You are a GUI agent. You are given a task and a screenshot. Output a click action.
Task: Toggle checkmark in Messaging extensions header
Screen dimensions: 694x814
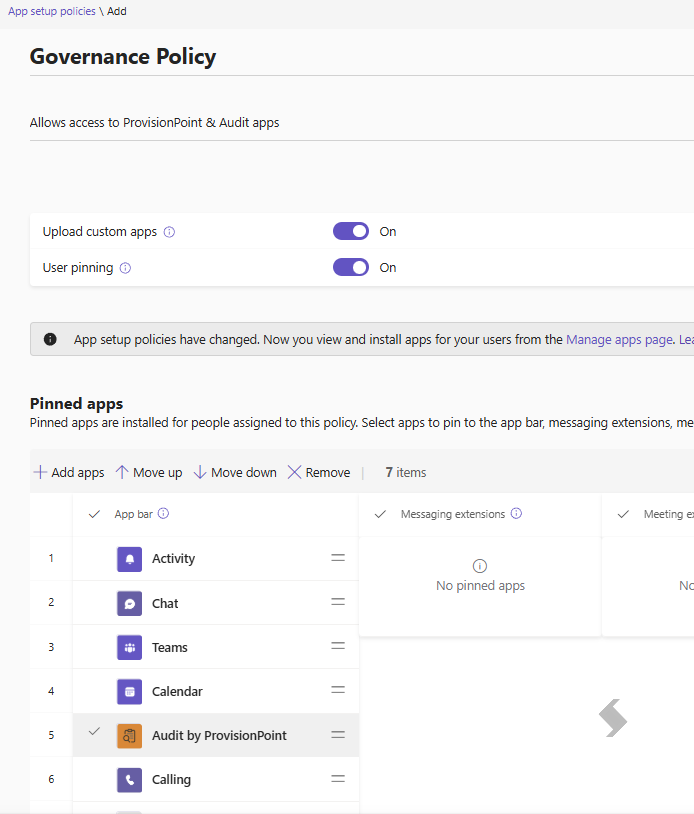[380, 514]
